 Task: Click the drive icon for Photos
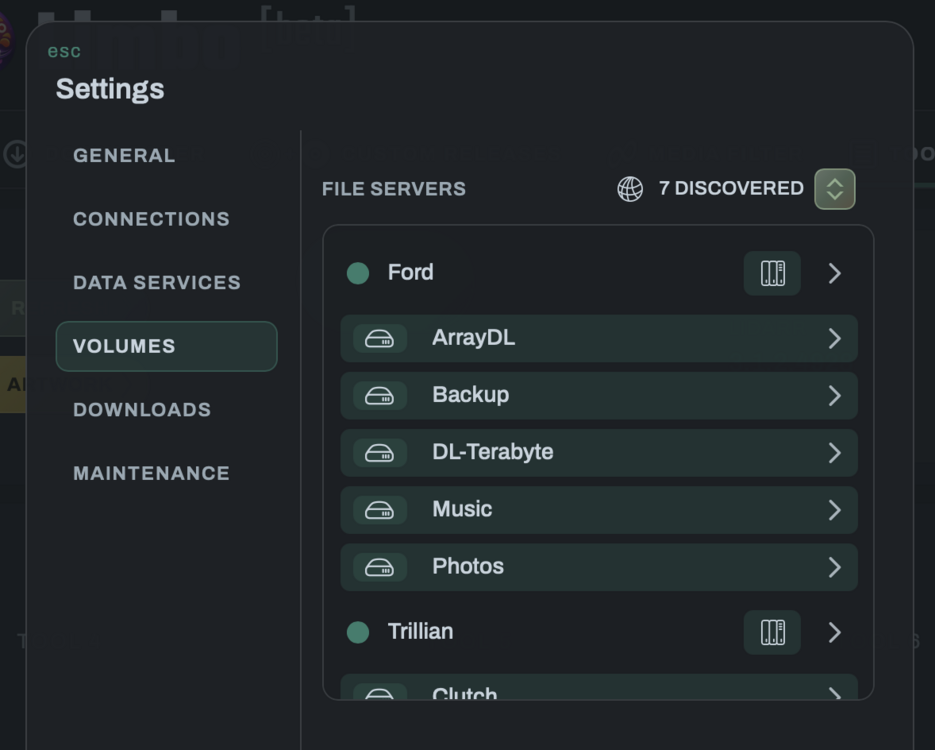click(379, 568)
